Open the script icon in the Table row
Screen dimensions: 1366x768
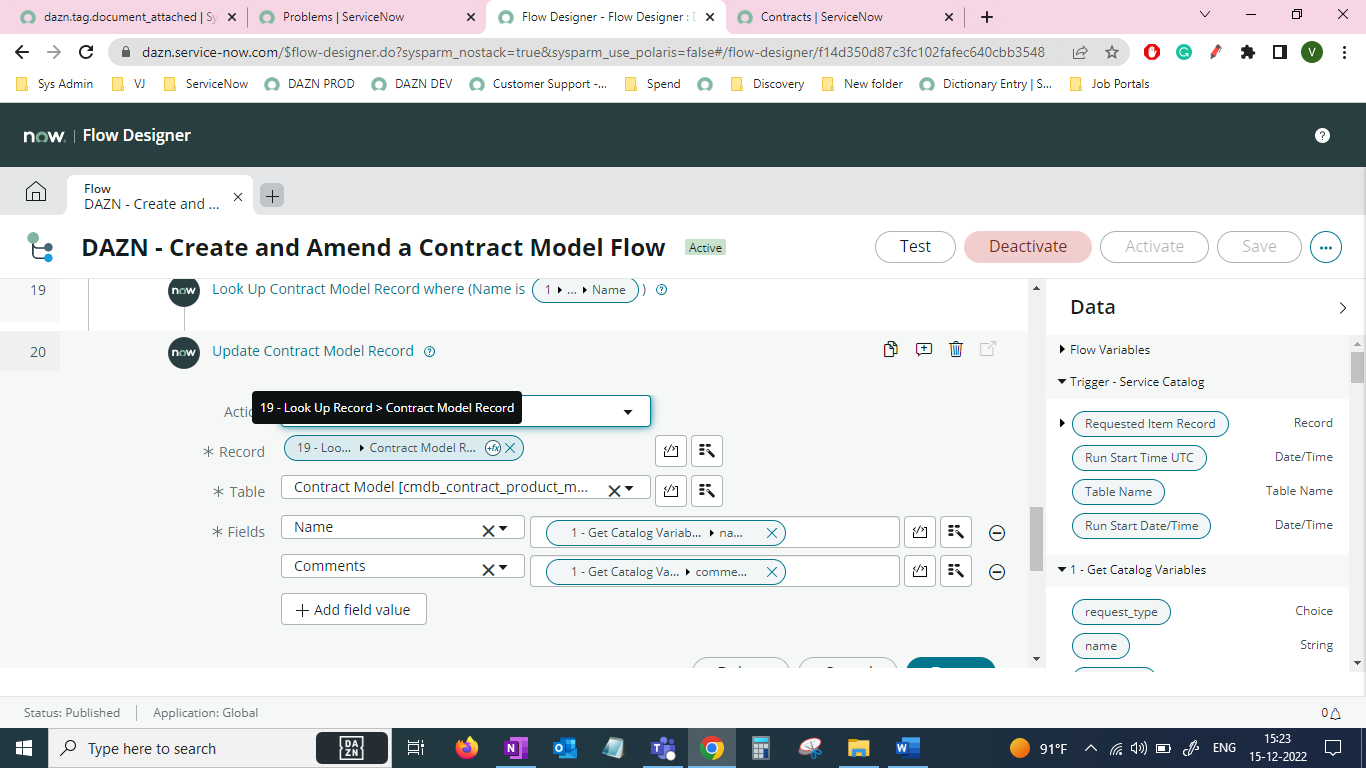[x=671, y=491]
